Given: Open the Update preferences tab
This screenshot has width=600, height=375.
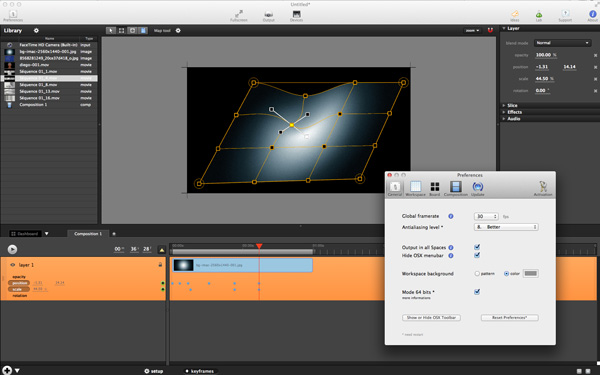Looking at the screenshot, I should [x=478, y=188].
